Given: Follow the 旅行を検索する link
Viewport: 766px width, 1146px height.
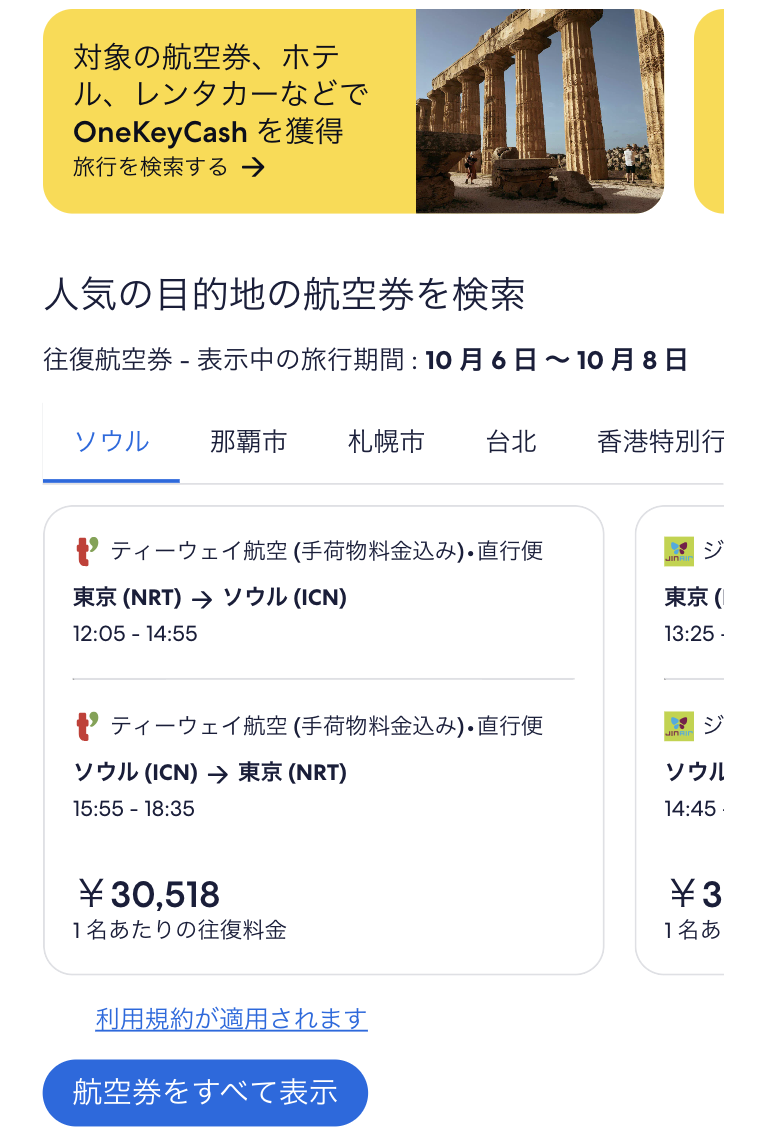Looking at the screenshot, I should [151, 167].
